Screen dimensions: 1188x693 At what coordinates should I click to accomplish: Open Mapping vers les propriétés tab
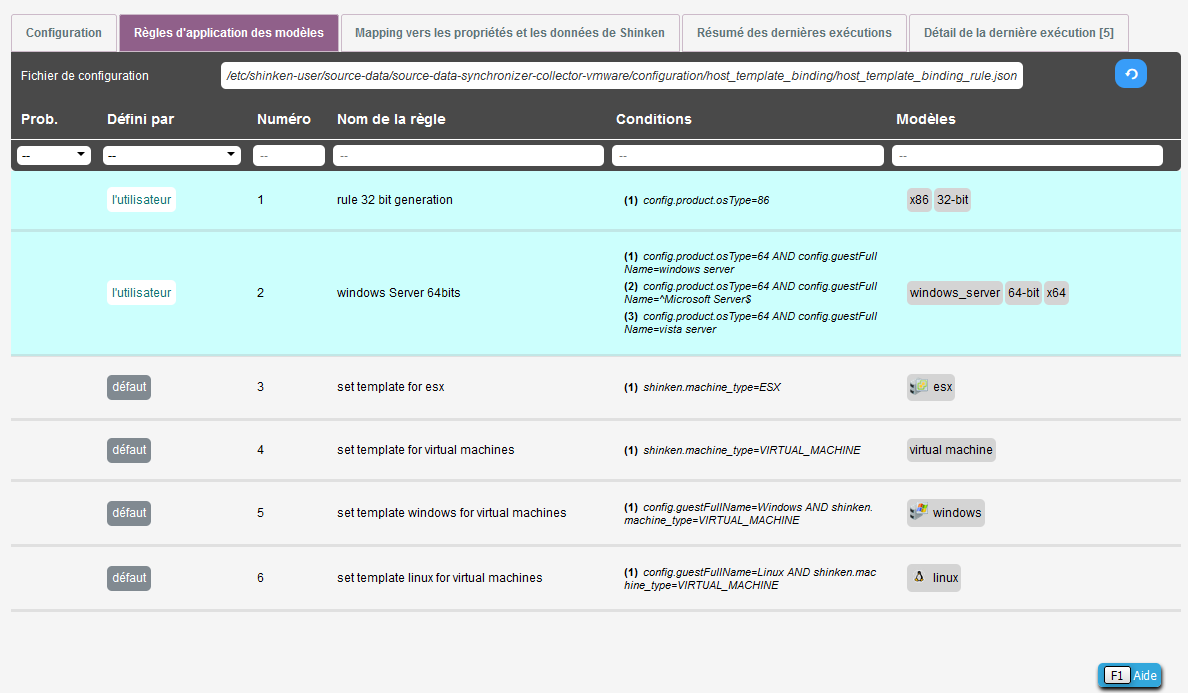[509, 33]
